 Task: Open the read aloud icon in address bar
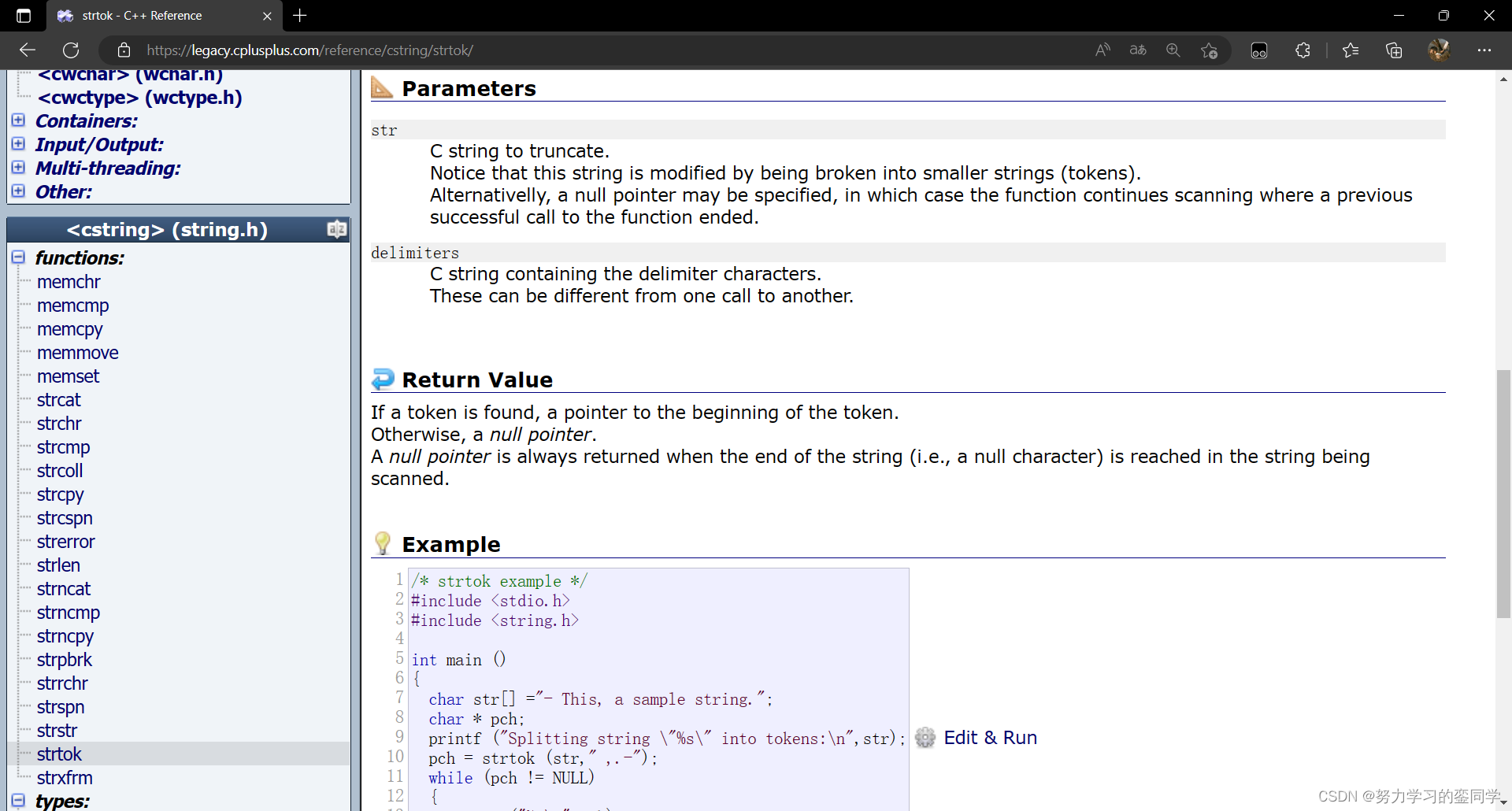tap(1102, 50)
